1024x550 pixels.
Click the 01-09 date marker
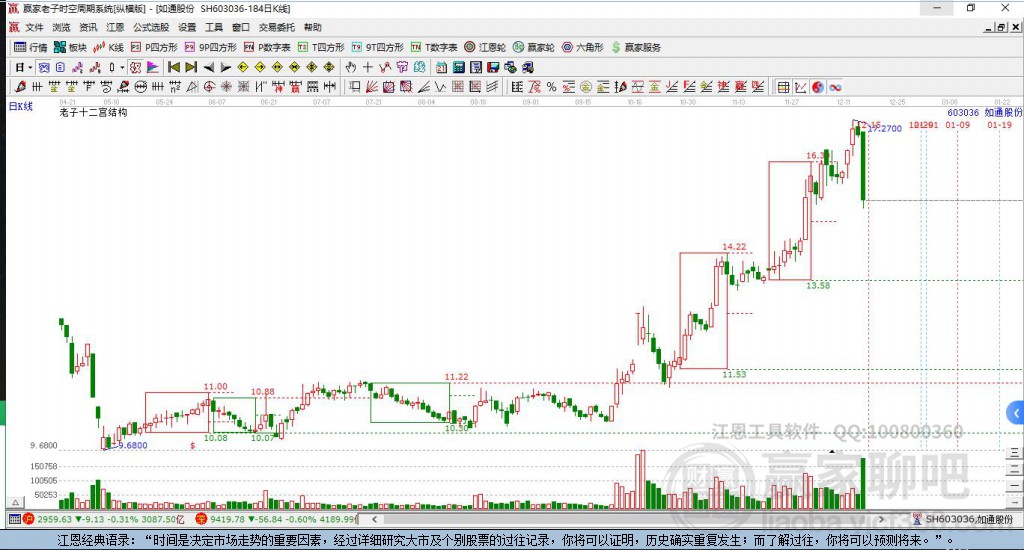pyautogui.click(x=957, y=125)
